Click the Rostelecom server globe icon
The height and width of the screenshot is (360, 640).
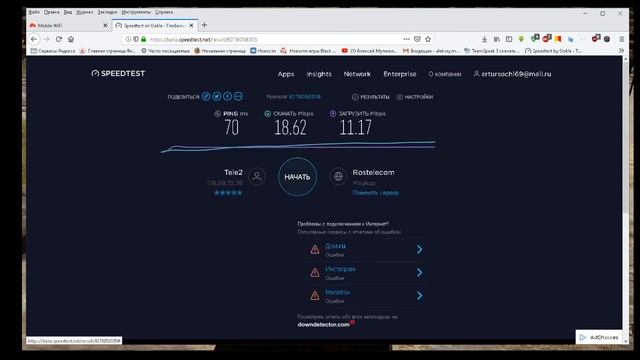point(338,176)
